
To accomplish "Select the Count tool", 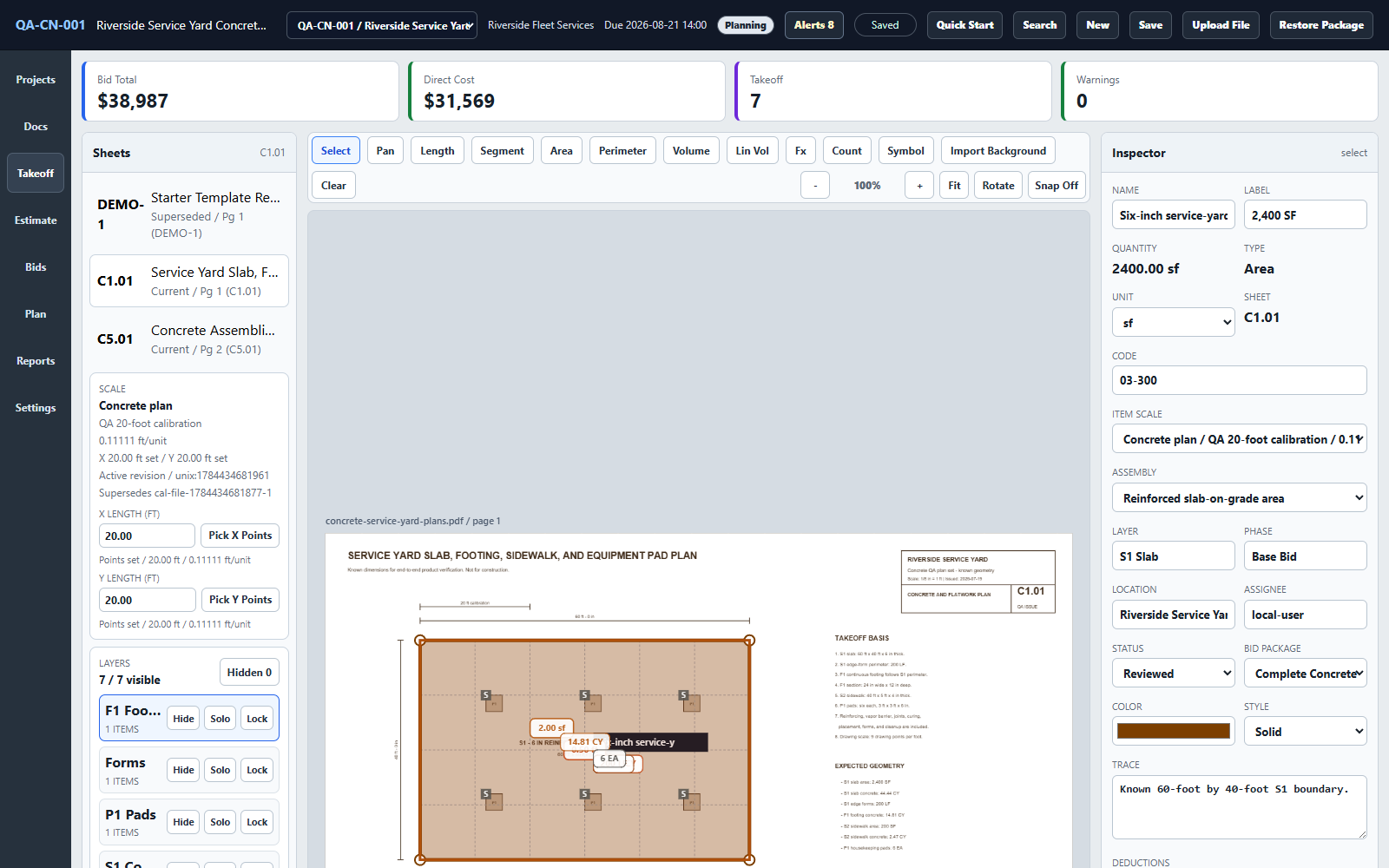I will [x=847, y=151].
